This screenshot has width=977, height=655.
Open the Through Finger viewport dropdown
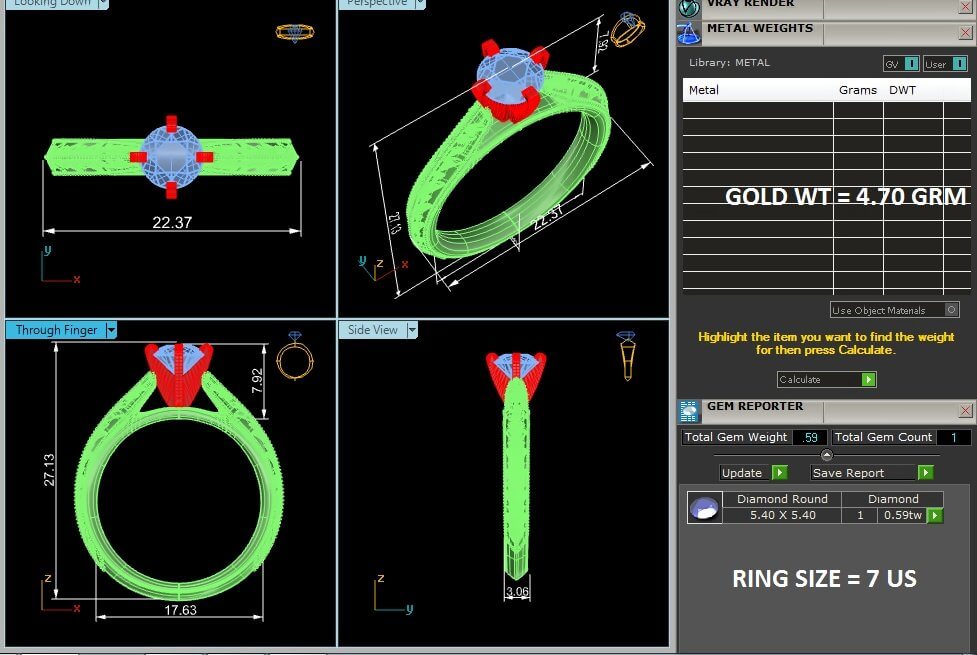[x=111, y=330]
